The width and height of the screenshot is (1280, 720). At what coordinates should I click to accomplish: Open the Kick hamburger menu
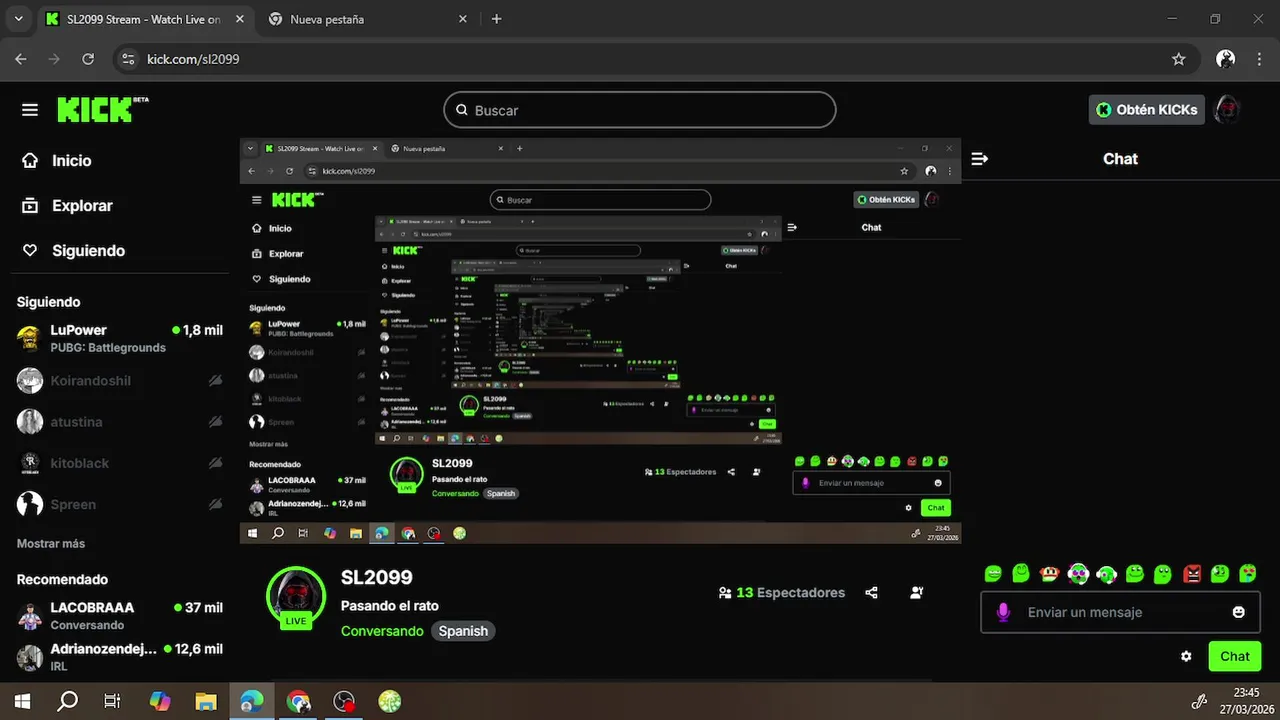click(30, 110)
